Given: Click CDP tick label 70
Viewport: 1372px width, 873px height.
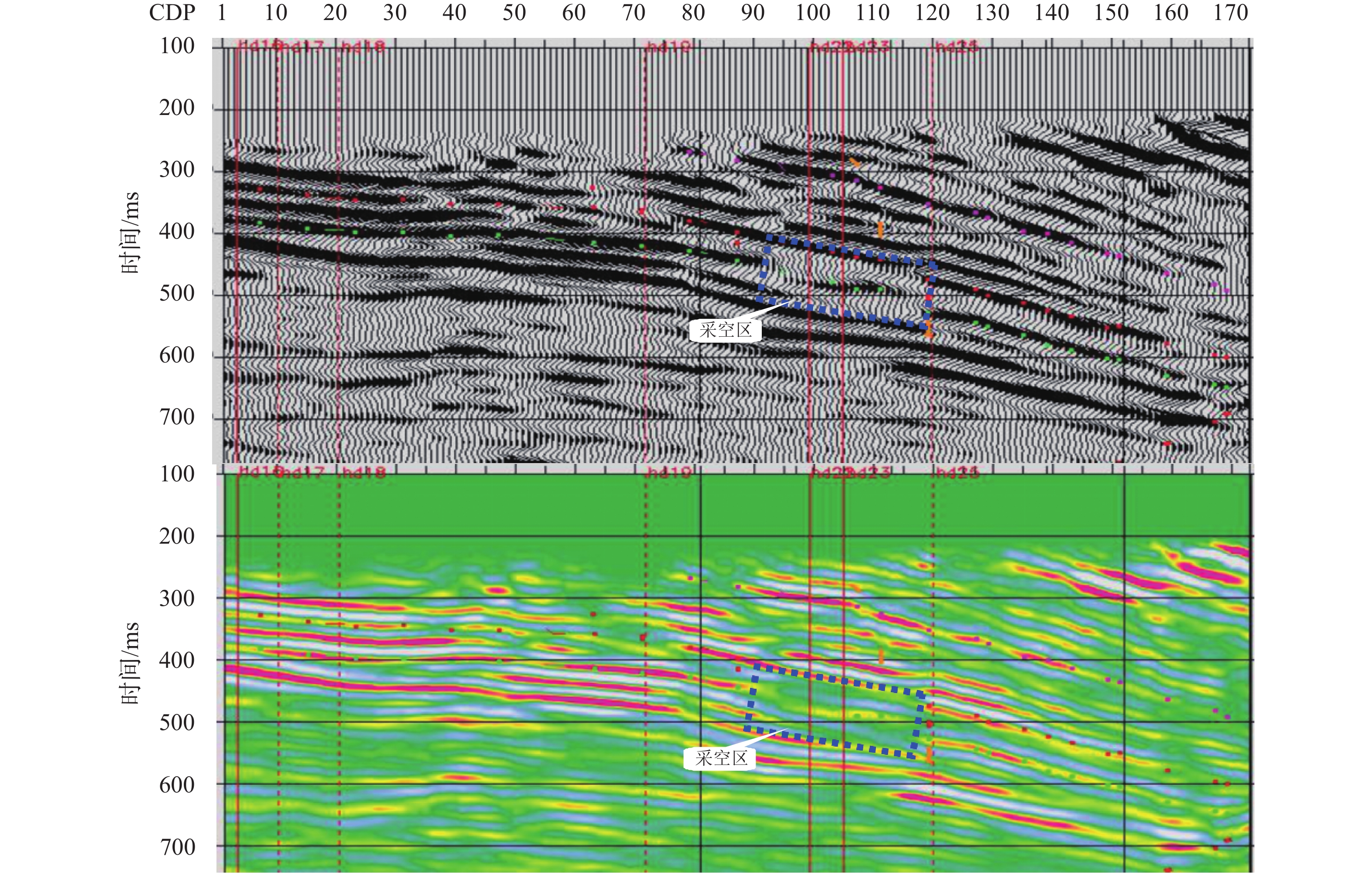Looking at the screenshot, I should (x=634, y=13).
